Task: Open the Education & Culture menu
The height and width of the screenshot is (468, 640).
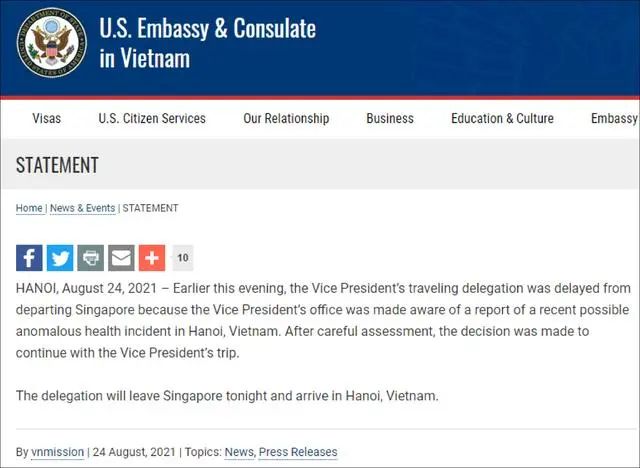Action: click(x=502, y=118)
